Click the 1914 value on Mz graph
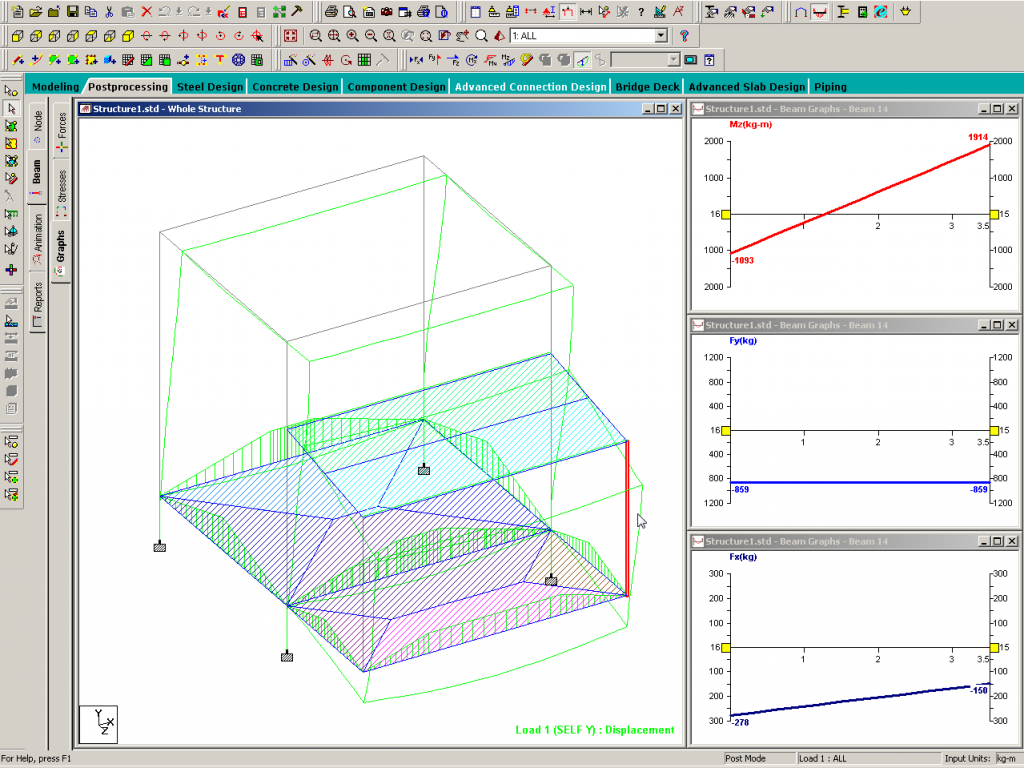The image size is (1024, 768). [x=978, y=137]
